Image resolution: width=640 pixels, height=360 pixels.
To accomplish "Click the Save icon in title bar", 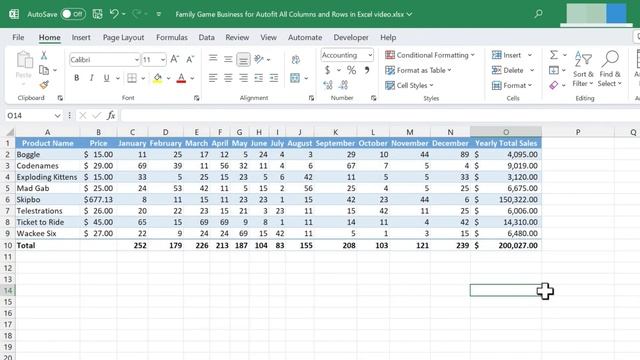I will click(98, 14).
